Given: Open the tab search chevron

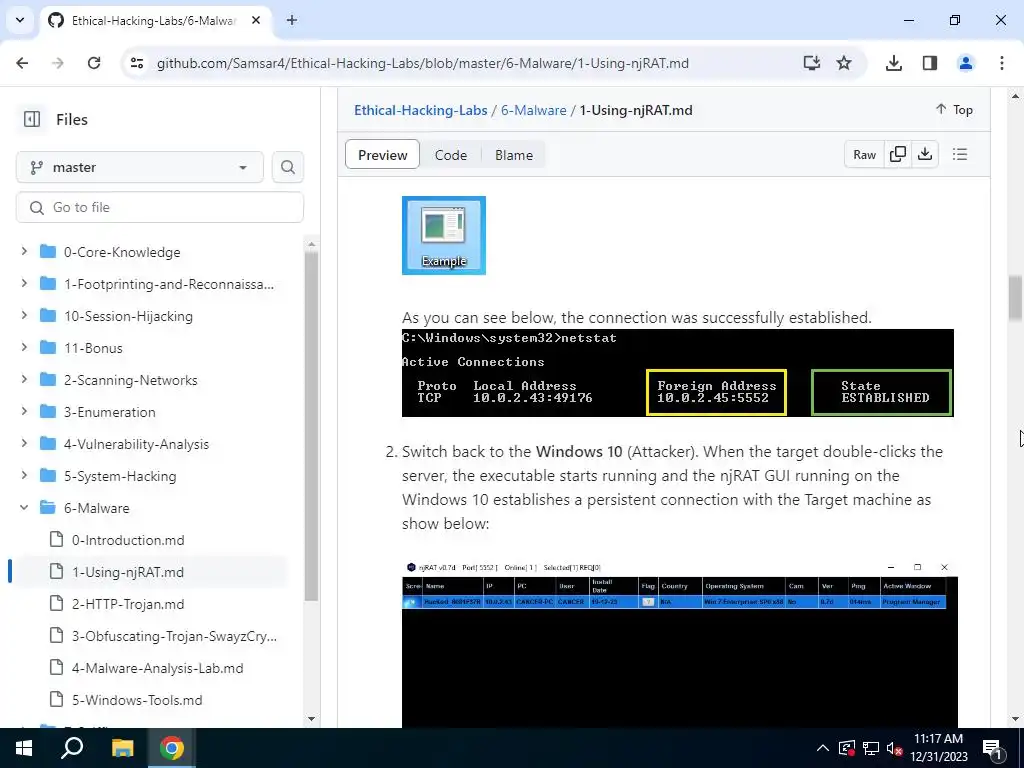Looking at the screenshot, I should (x=20, y=20).
